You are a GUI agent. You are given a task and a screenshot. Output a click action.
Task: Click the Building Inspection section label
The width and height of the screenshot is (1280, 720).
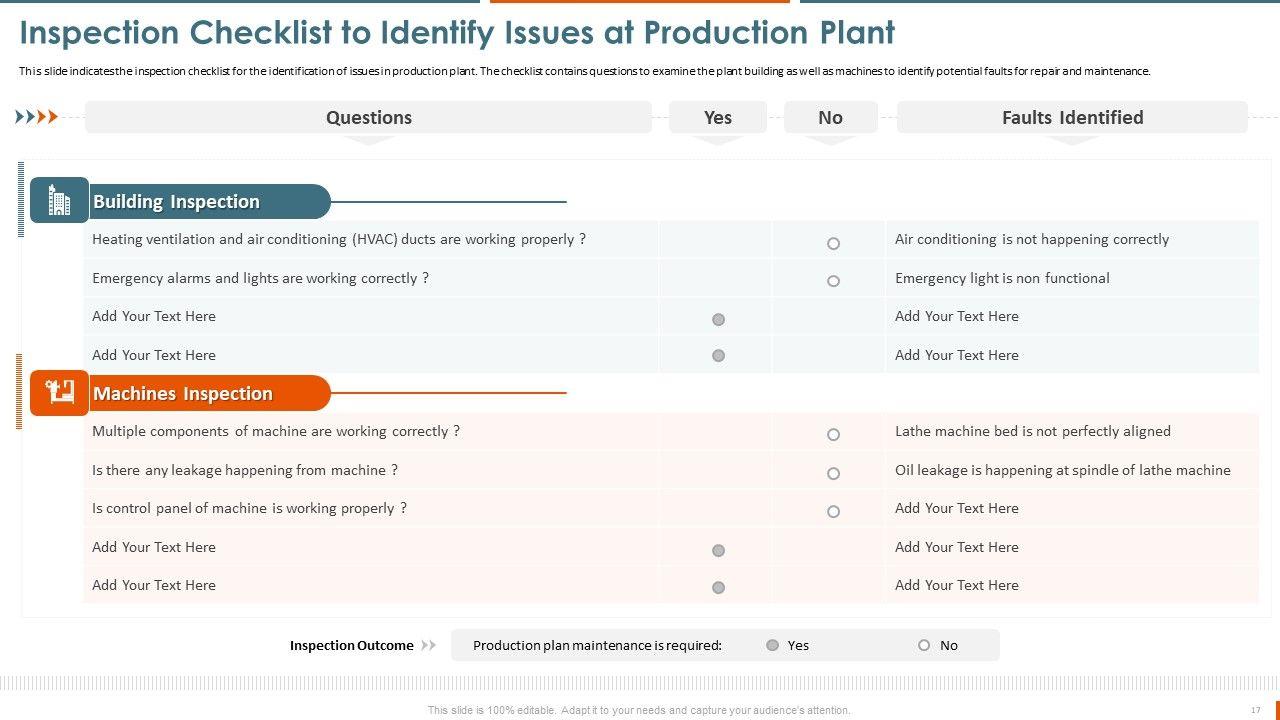176,201
